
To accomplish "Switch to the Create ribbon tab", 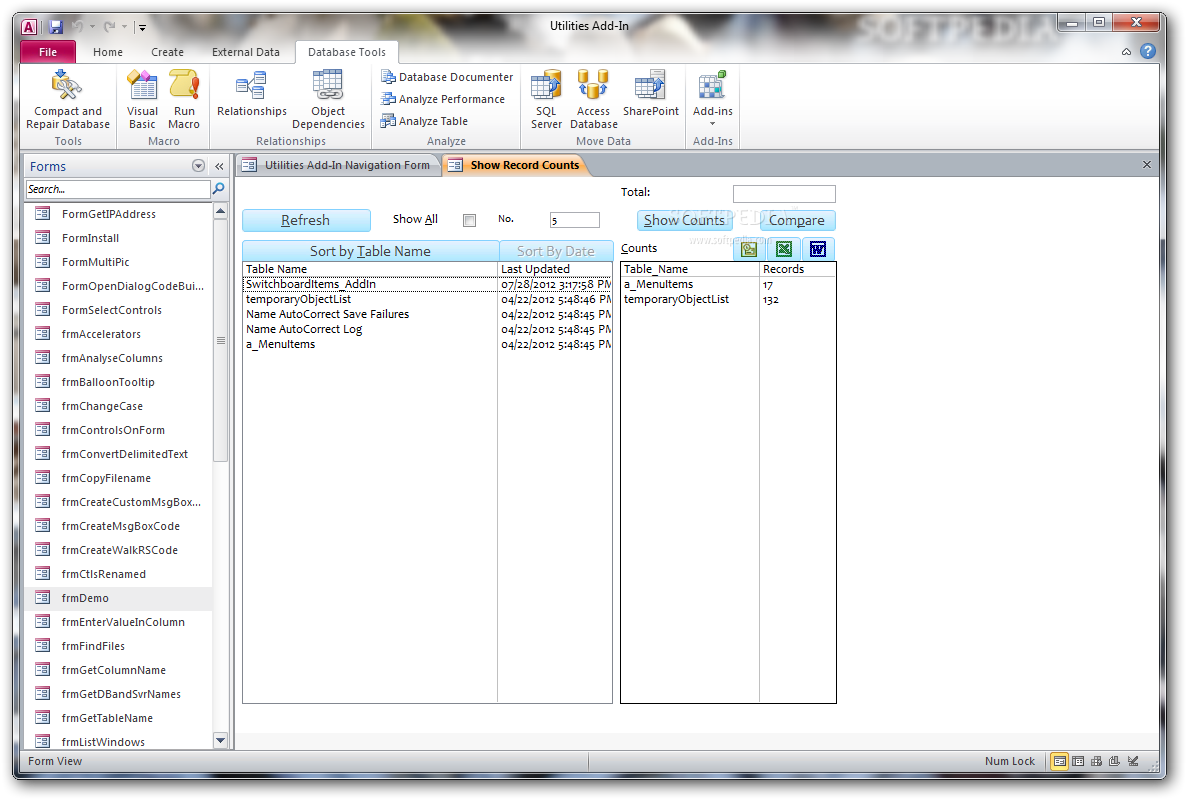I will point(167,52).
